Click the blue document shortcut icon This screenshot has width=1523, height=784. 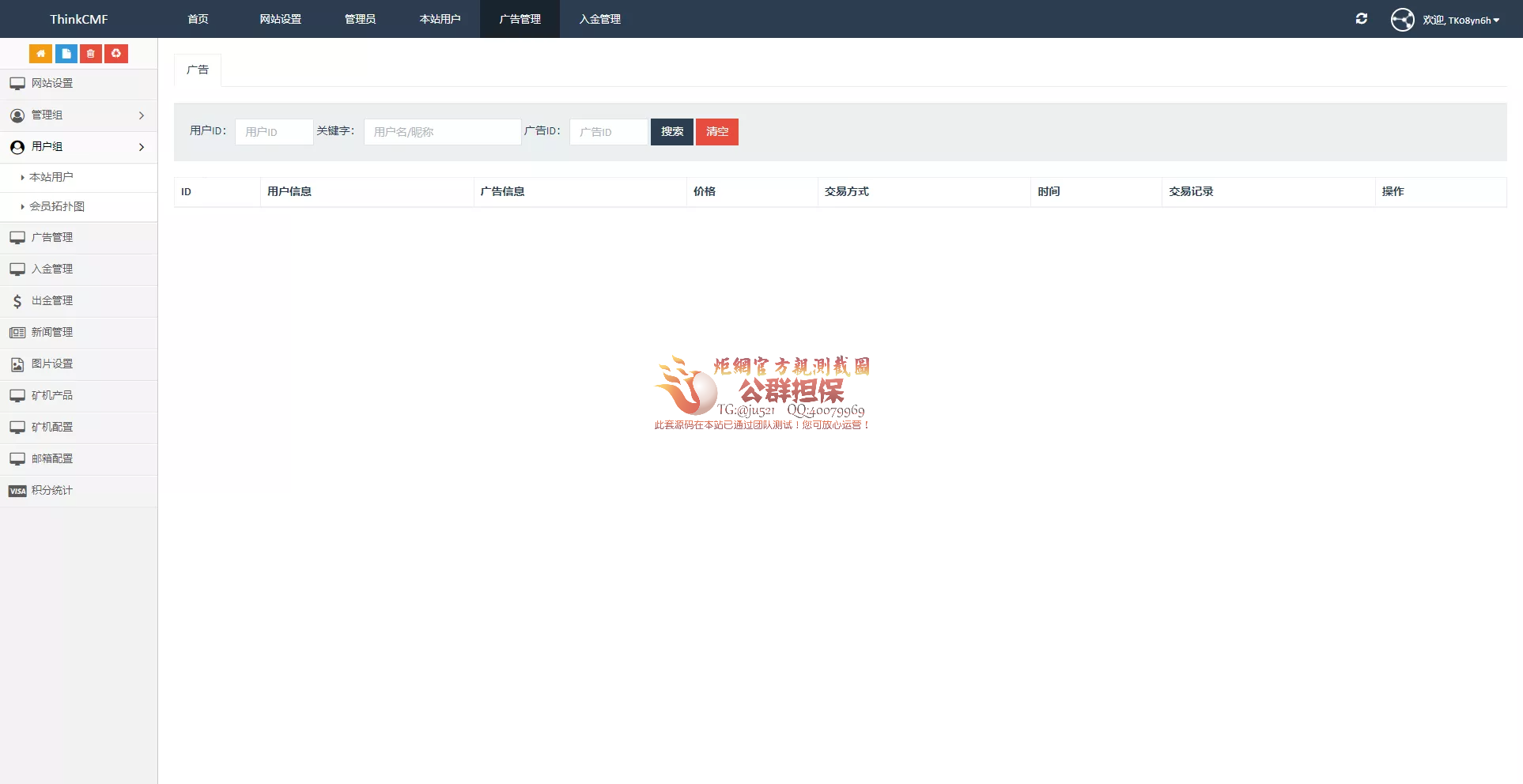pos(66,54)
